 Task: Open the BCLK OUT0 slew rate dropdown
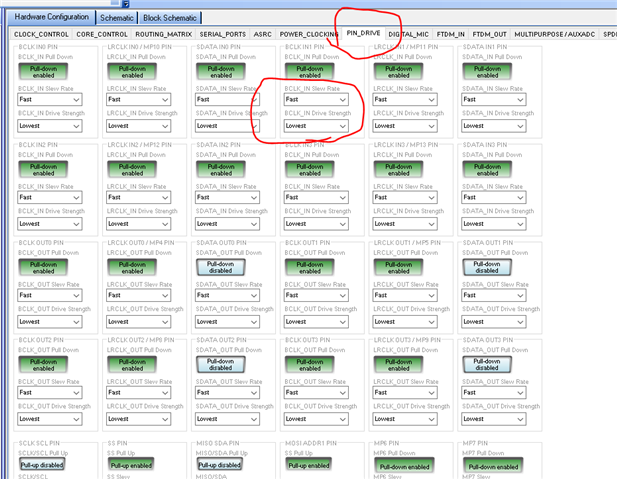click(x=50, y=295)
